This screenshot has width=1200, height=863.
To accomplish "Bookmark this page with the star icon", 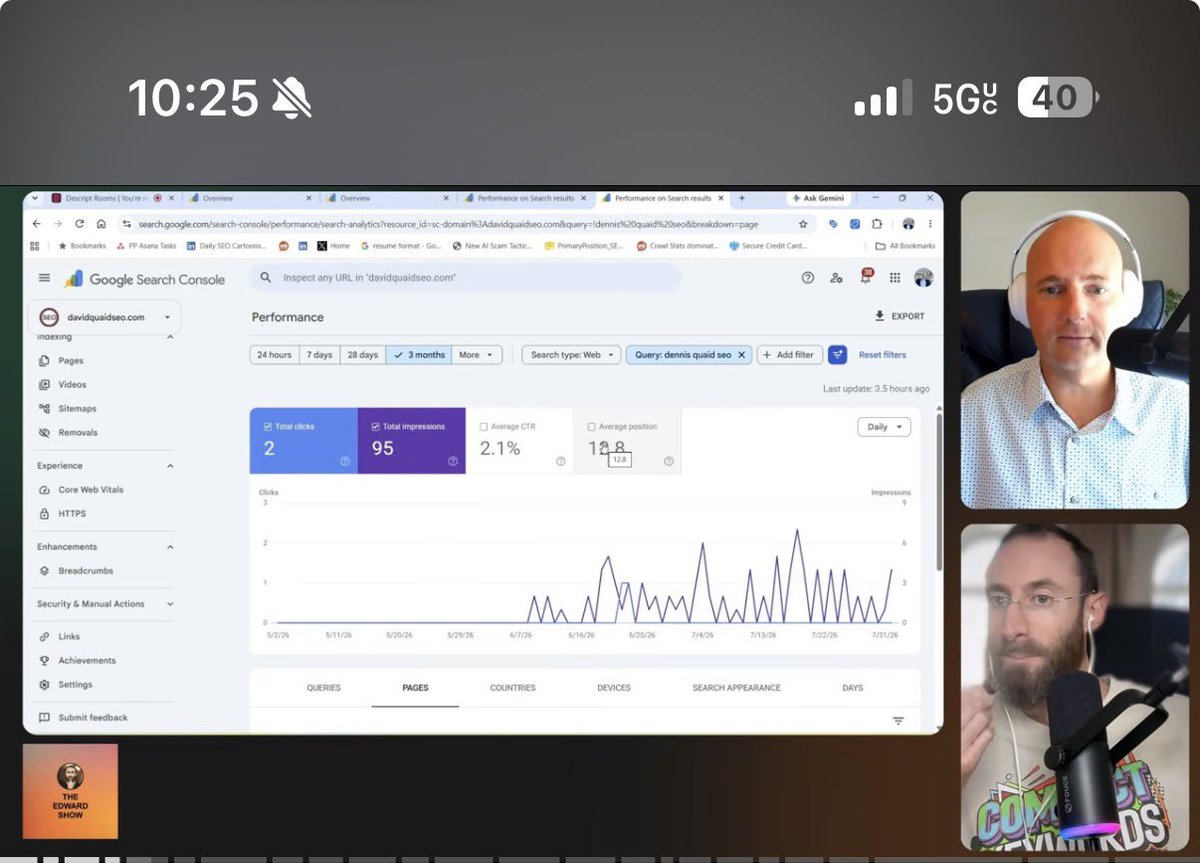I will (803, 224).
